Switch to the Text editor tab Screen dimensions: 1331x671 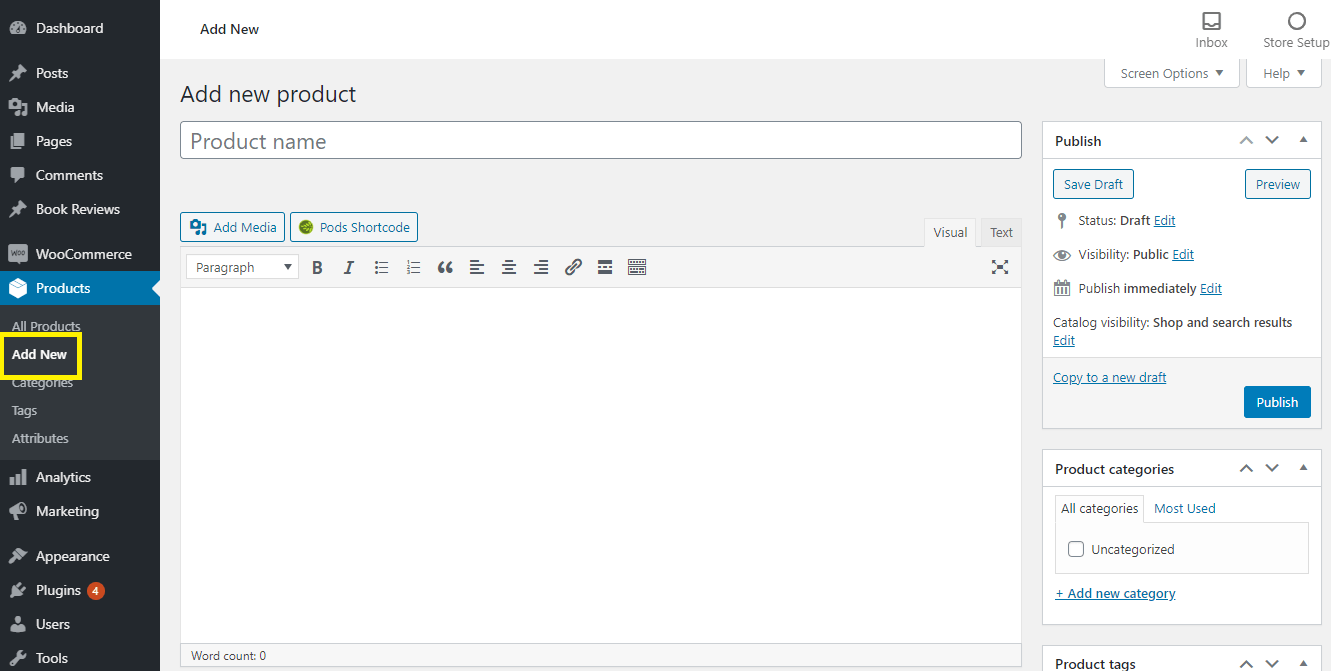point(1001,232)
